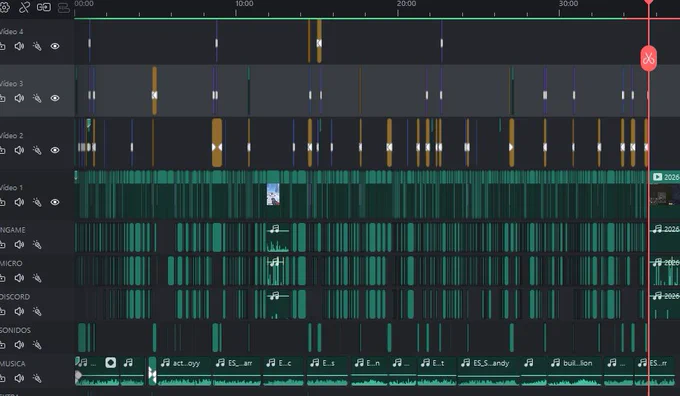Hide the Video 2 track with eye icon

[x=55, y=150]
